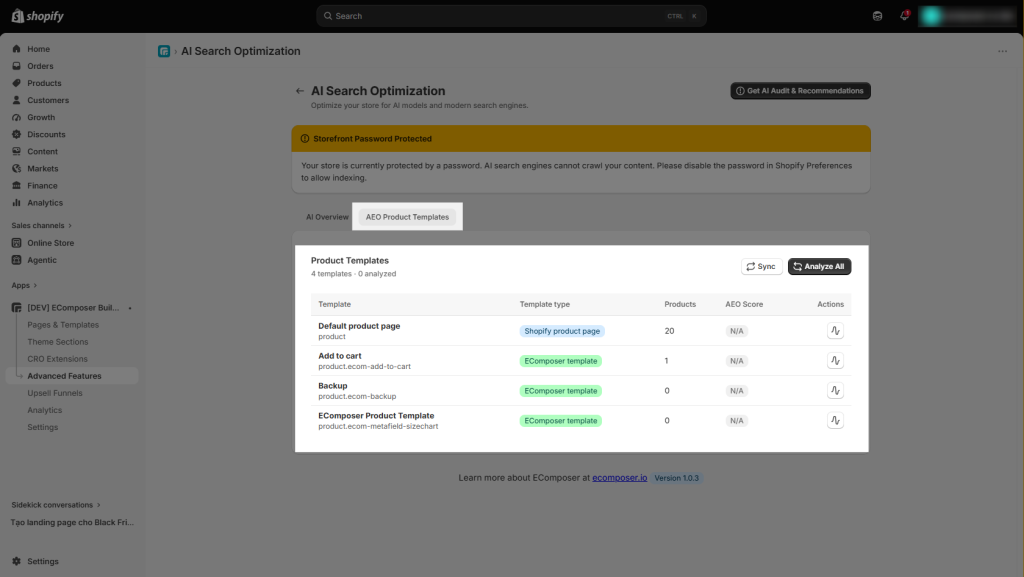The width and height of the screenshot is (1024, 577).
Task: Open EComposer Analytics submenu item
Action: click(x=44, y=410)
